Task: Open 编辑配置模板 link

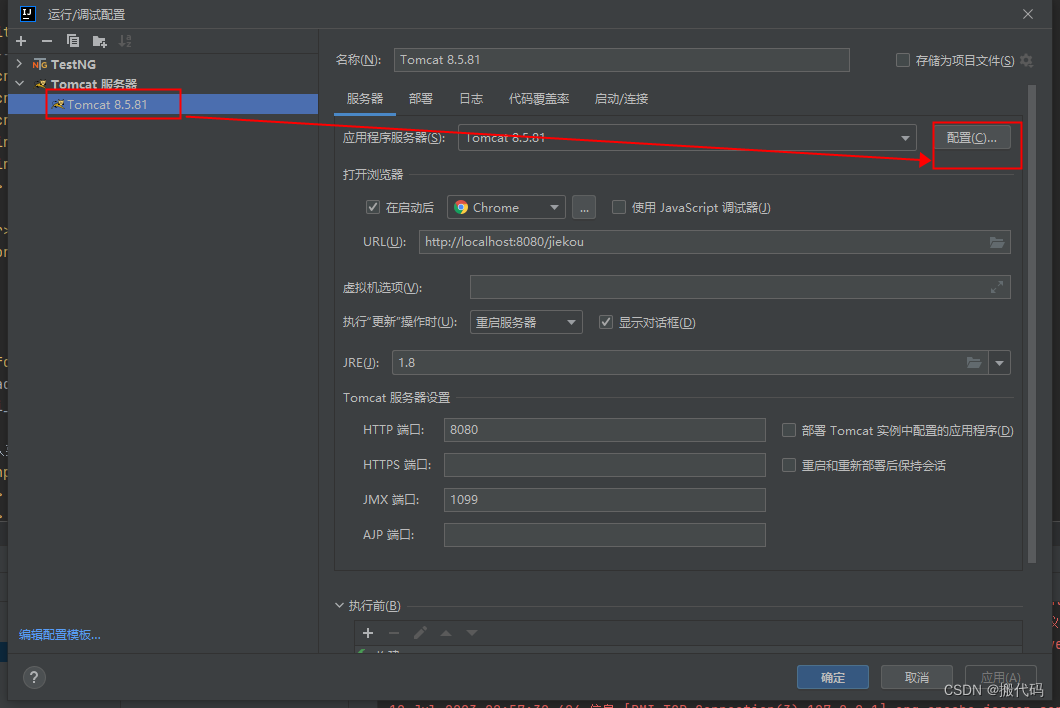Action: pos(59,634)
